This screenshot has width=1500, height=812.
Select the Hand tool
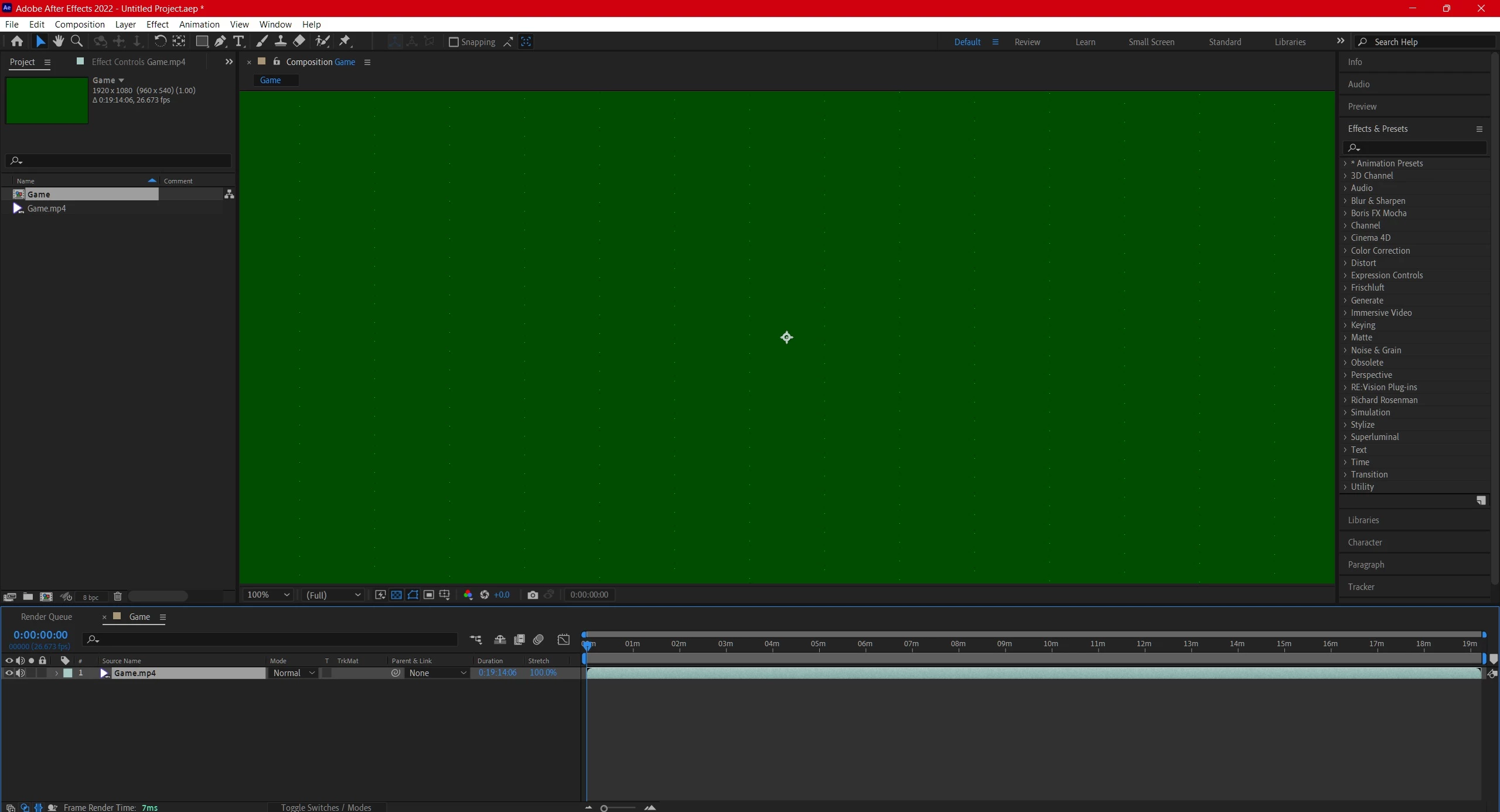[x=58, y=42]
